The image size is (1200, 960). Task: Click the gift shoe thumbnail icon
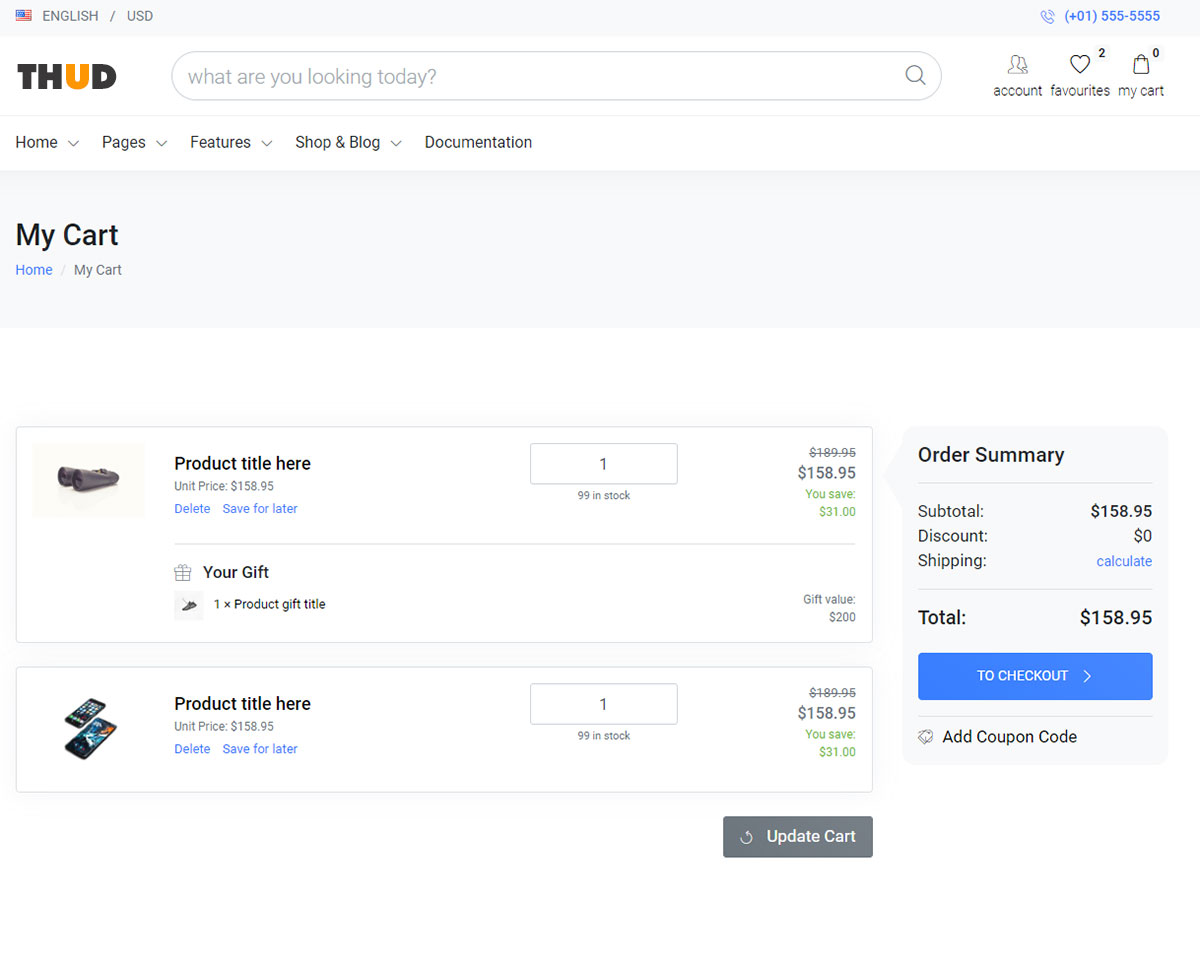point(189,605)
